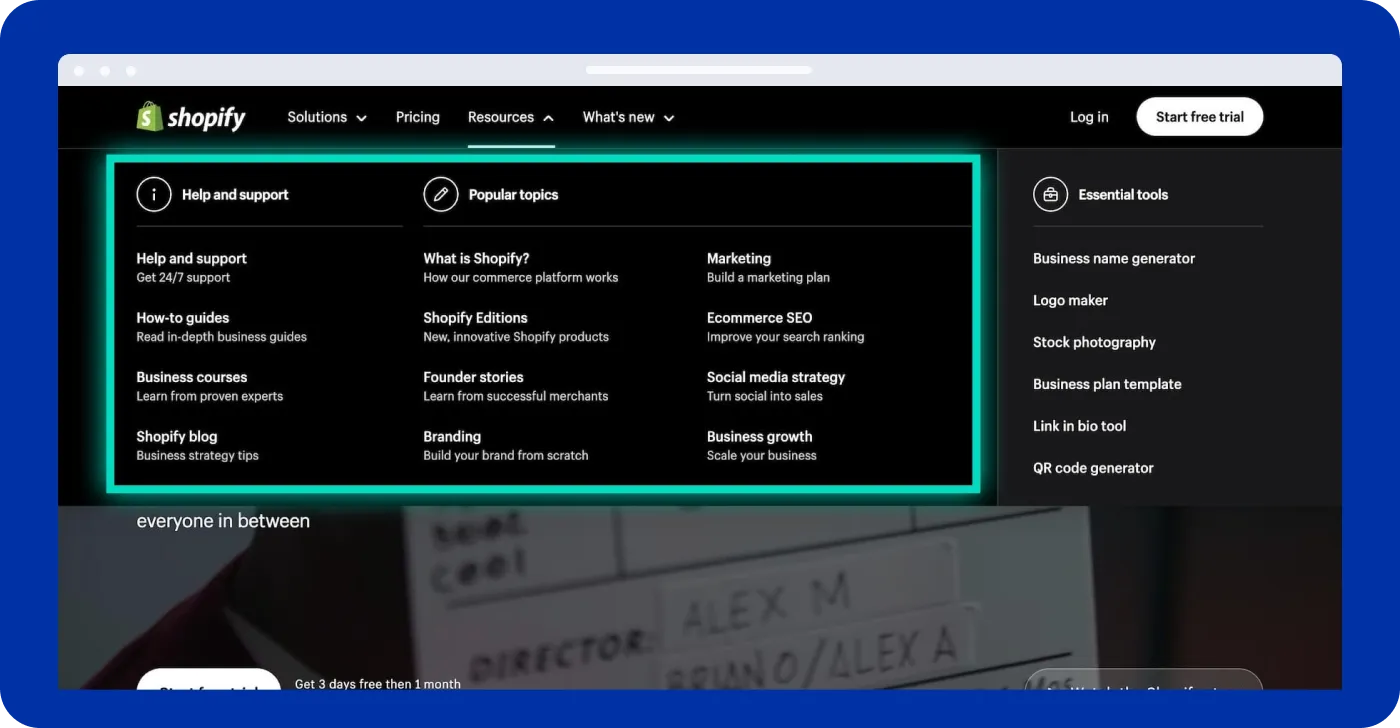Click the Essential tools briefcase icon
Image resolution: width=1400 pixels, height=728 pixels.
pyautogui.click(x=1050, y=195)
